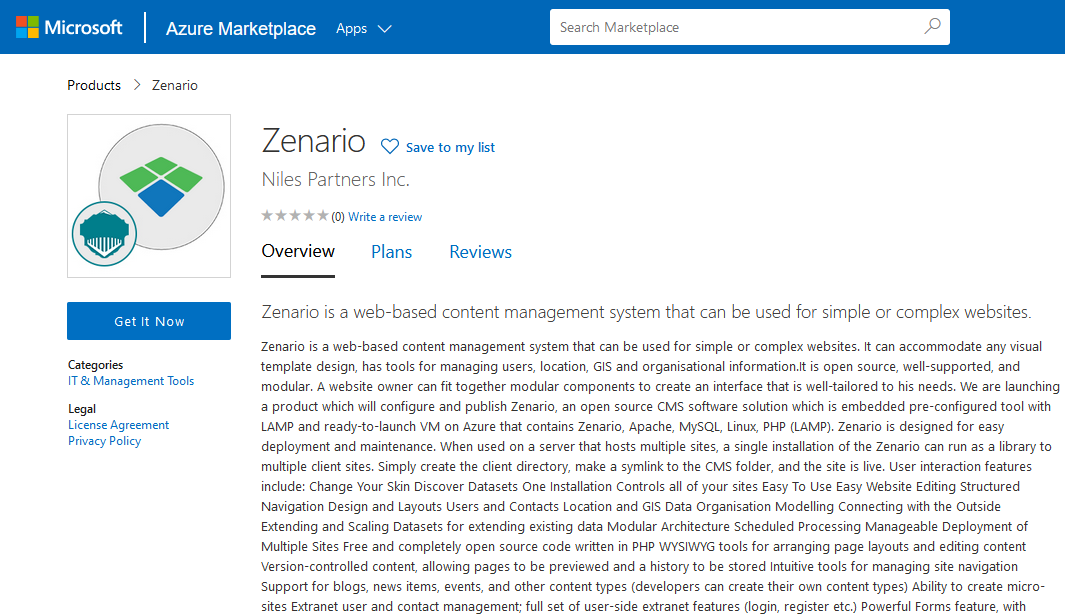Image resolution: width=1065 pixels, height=615 pixels.
Task: Click the Write a review link
Action: [x=385, y=217]
